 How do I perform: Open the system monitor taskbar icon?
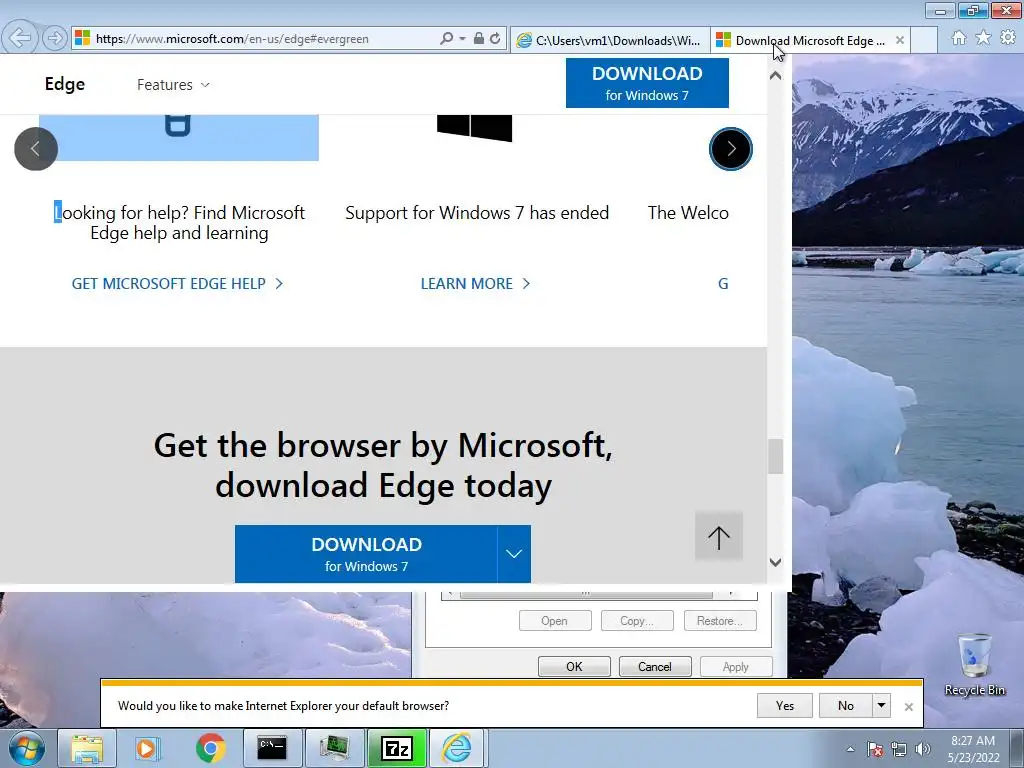point(334,748)
